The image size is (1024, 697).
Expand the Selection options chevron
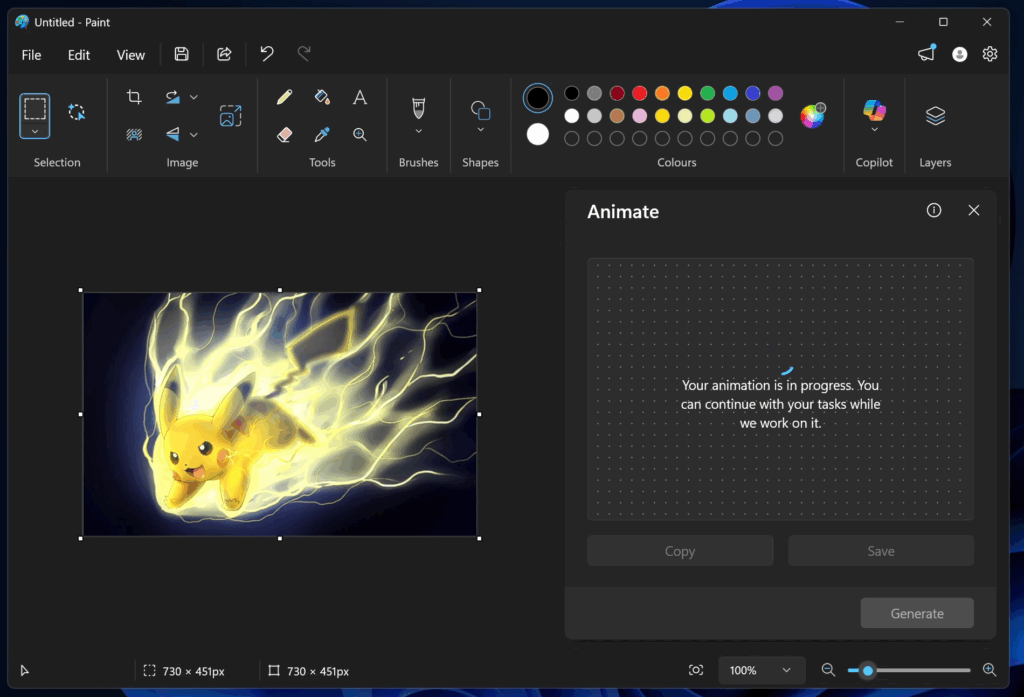35,131
